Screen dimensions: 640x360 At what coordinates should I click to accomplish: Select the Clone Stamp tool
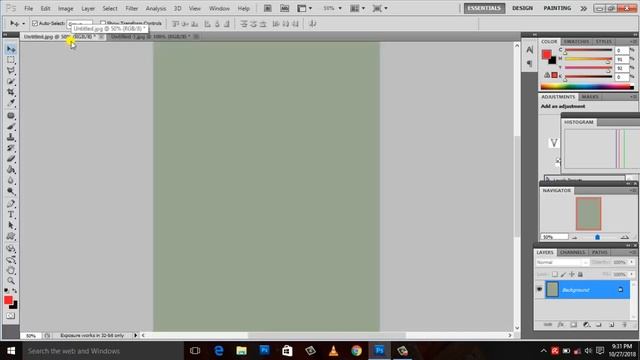pos(11,137)
